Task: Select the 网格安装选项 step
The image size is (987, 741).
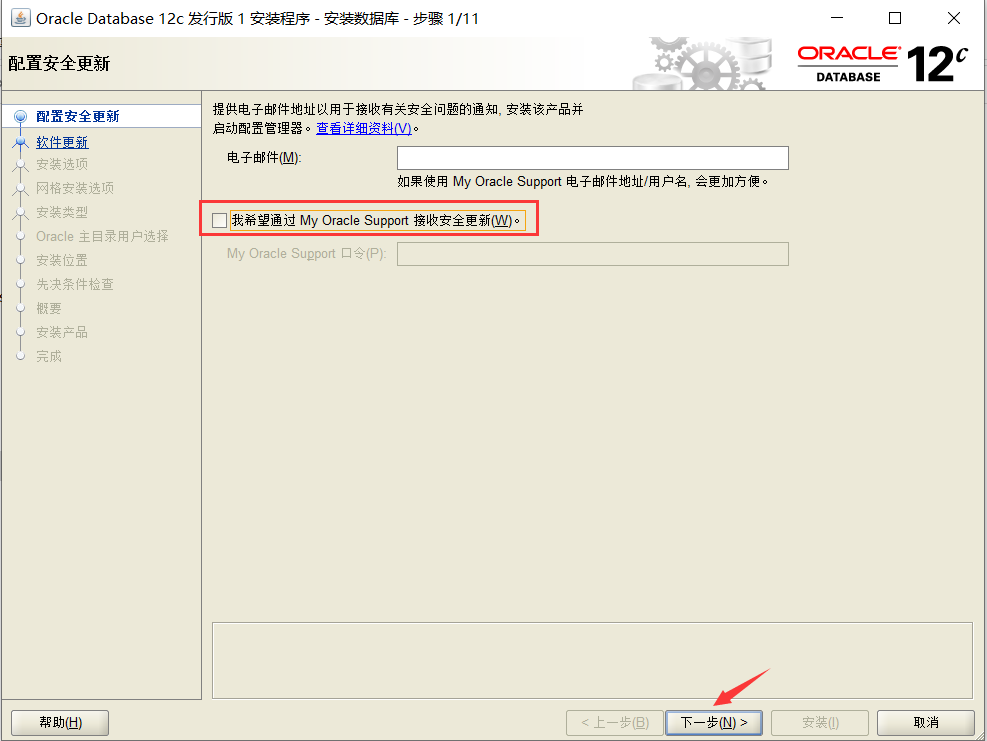Action: 75,188
